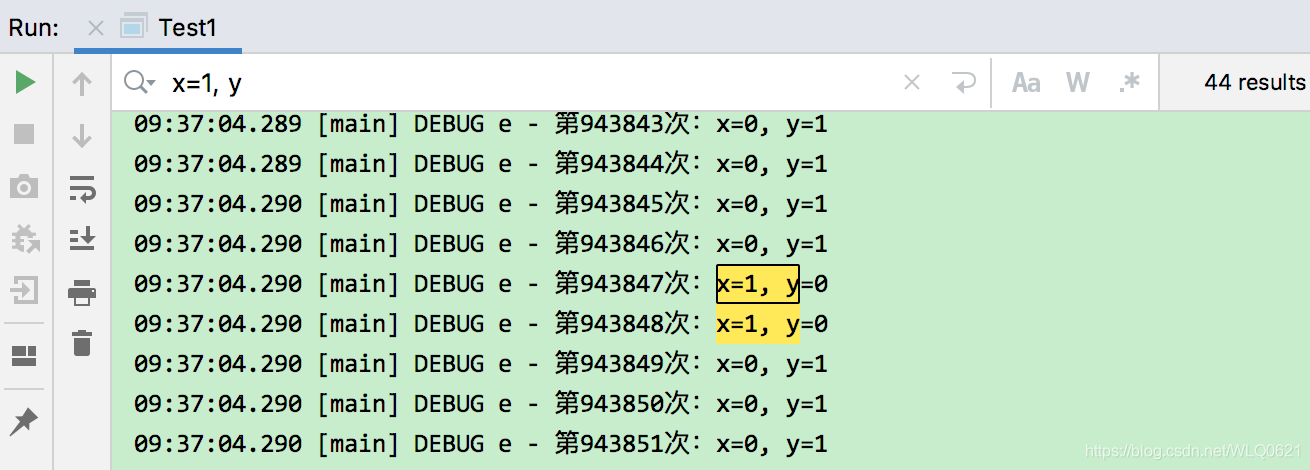The image size is (1310, 470).
Task: Print the console output
Action: (x=82, y=292)
